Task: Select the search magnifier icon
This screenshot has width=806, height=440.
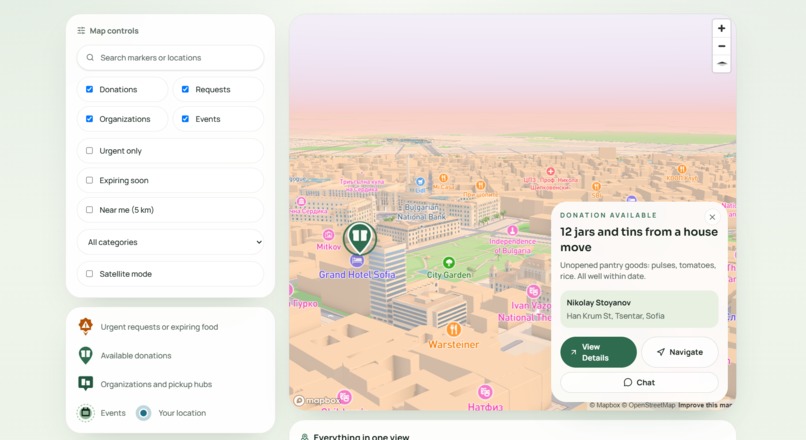Action: coord(90,58)
